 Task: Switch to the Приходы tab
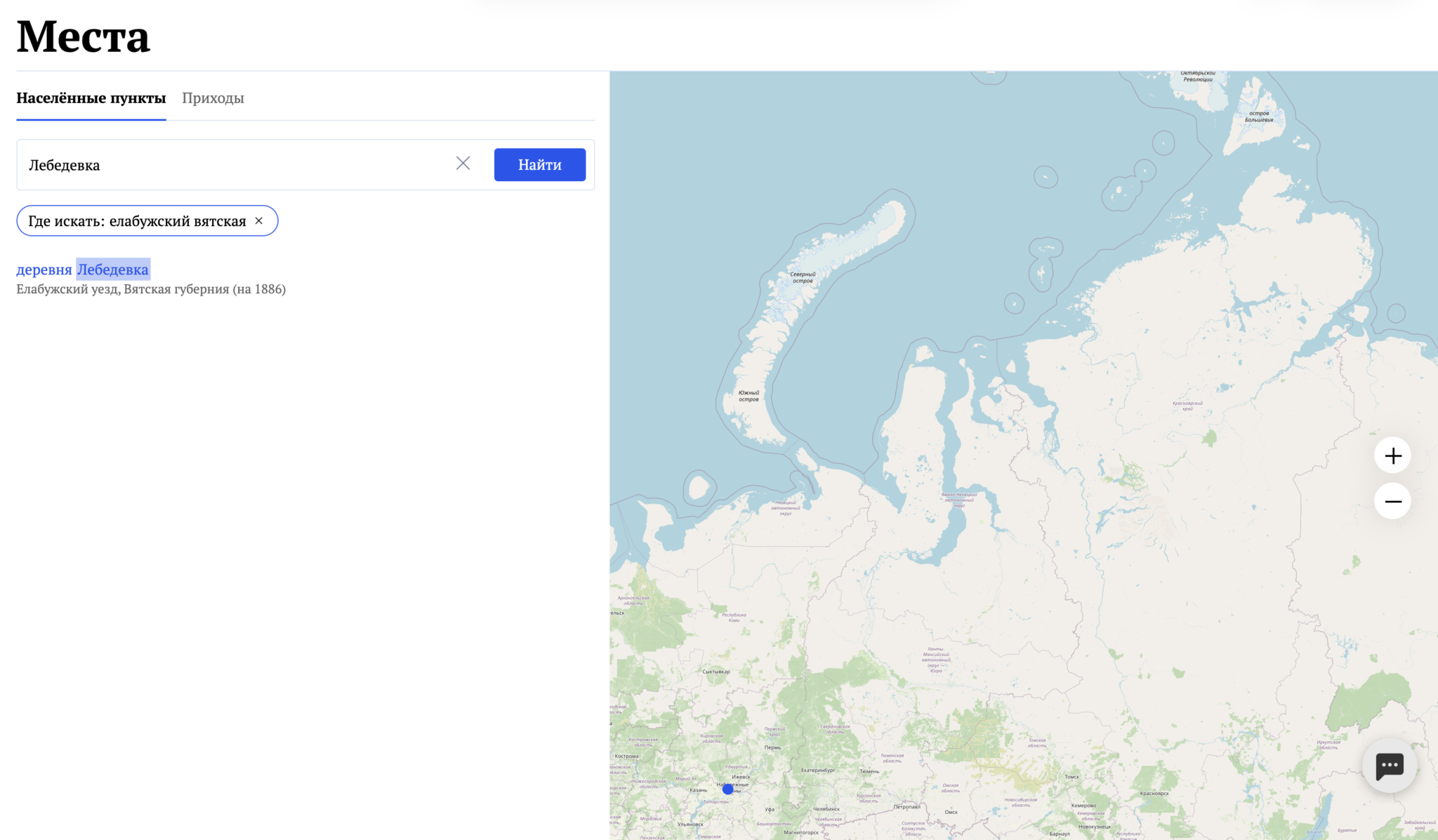click(213, 98)
